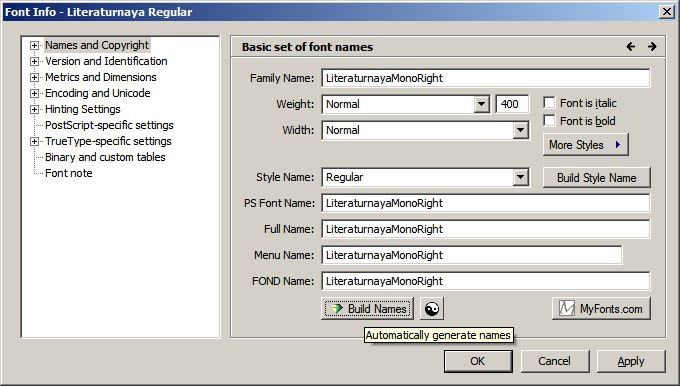This screenshot has width=680, height=386.
Task: Open the Width dropdown
Action: (520, 130)
